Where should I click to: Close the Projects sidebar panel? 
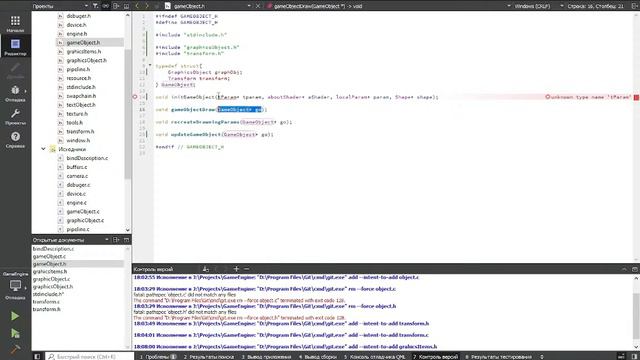coord(127,6)
